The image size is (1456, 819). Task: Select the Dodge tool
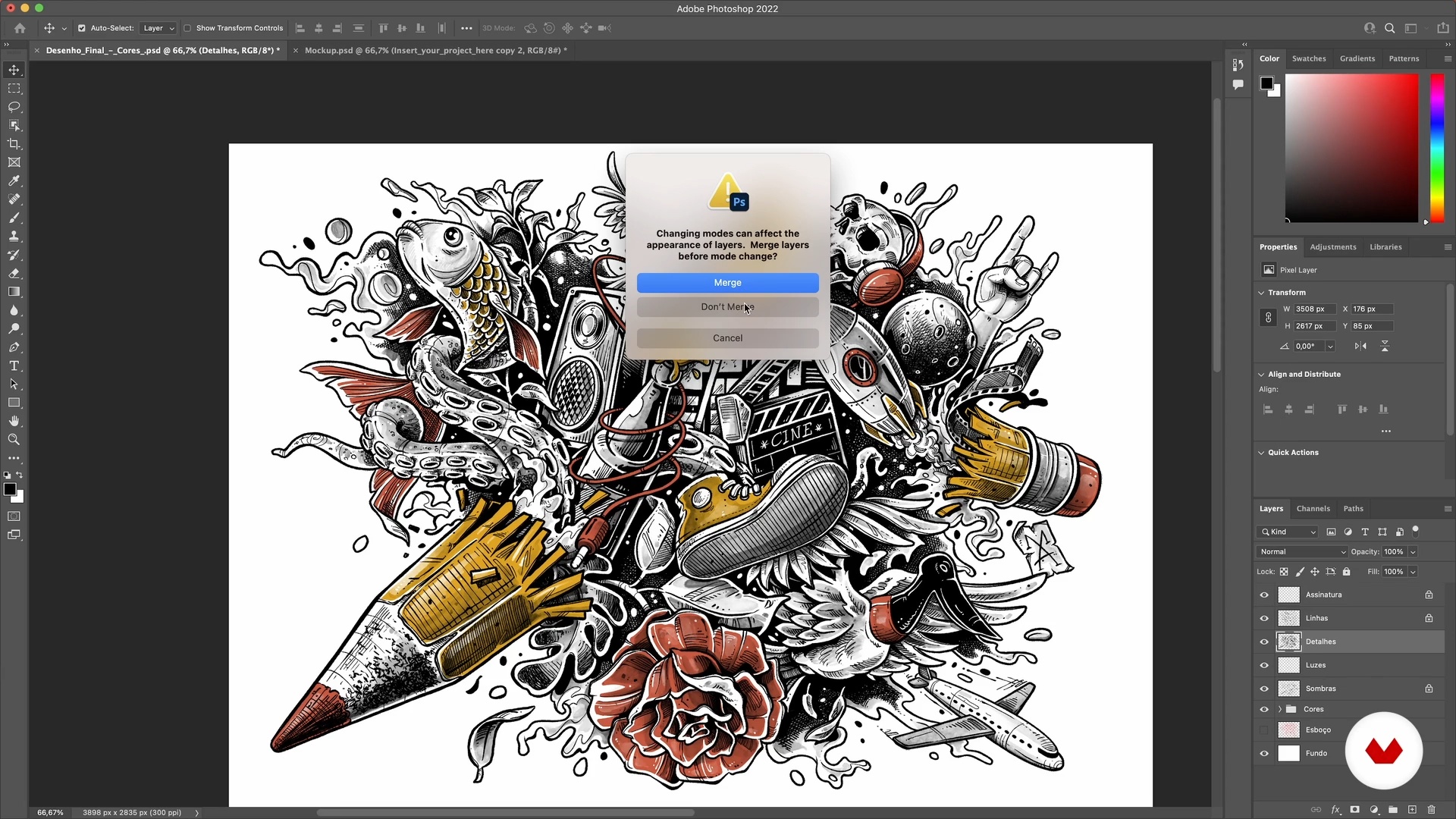click(14, 328)
